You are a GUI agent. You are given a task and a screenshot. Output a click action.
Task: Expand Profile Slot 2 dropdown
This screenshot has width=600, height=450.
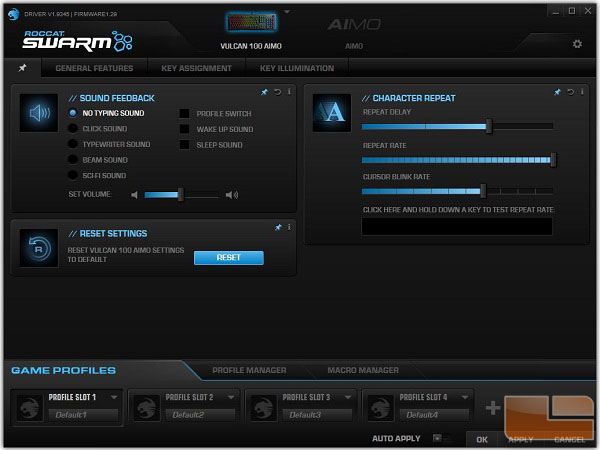tap(231, 397)
